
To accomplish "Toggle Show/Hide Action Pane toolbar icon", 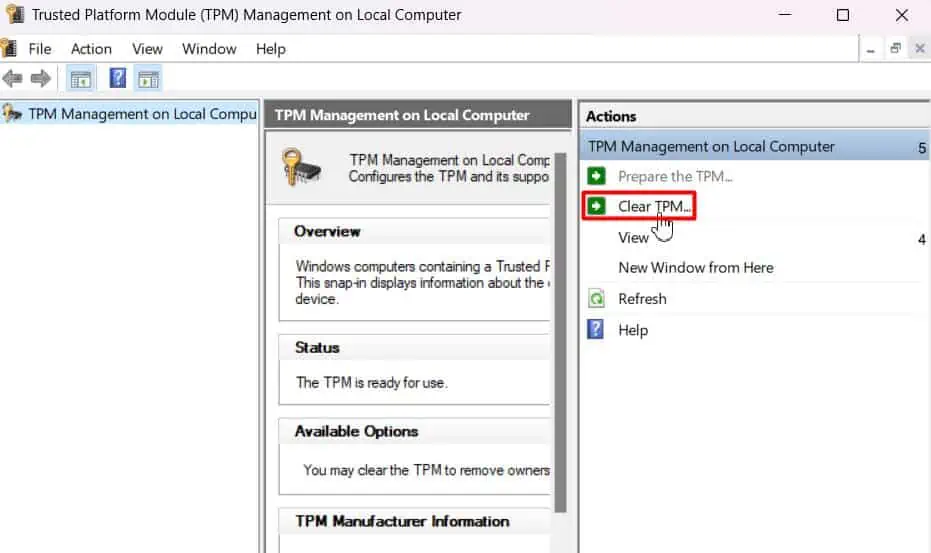I will tap(148, 78).
